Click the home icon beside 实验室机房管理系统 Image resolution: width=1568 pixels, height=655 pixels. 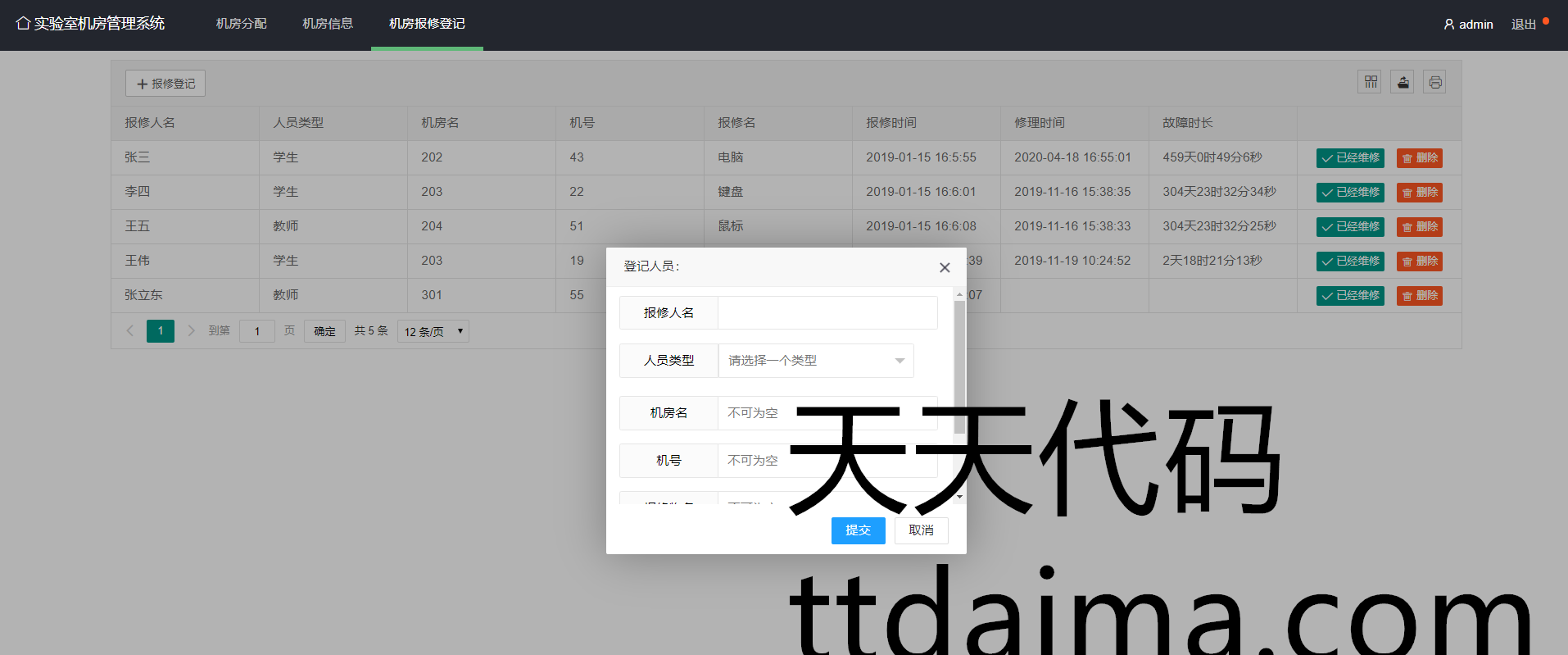point(23,24)
